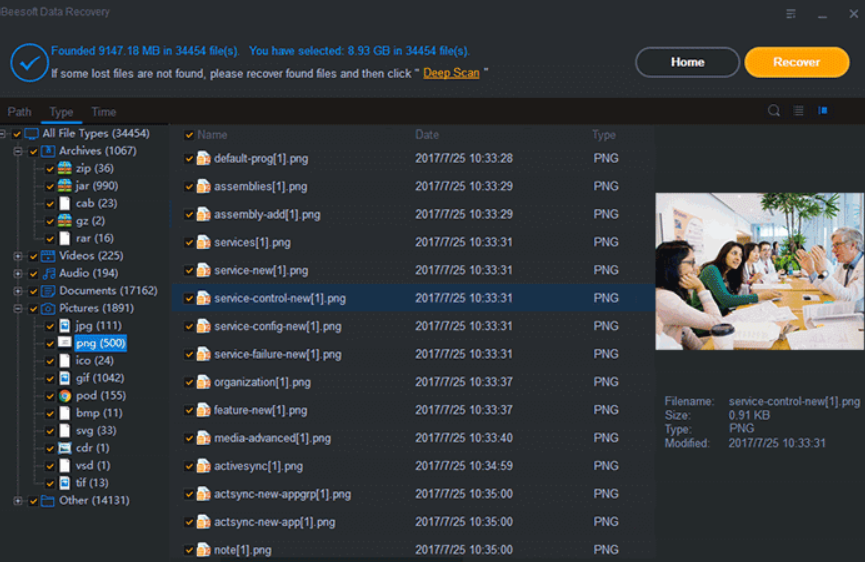Viewport: 865px width, 562px height.
Task: Click file icon of note[1].png
Action: 204,550
